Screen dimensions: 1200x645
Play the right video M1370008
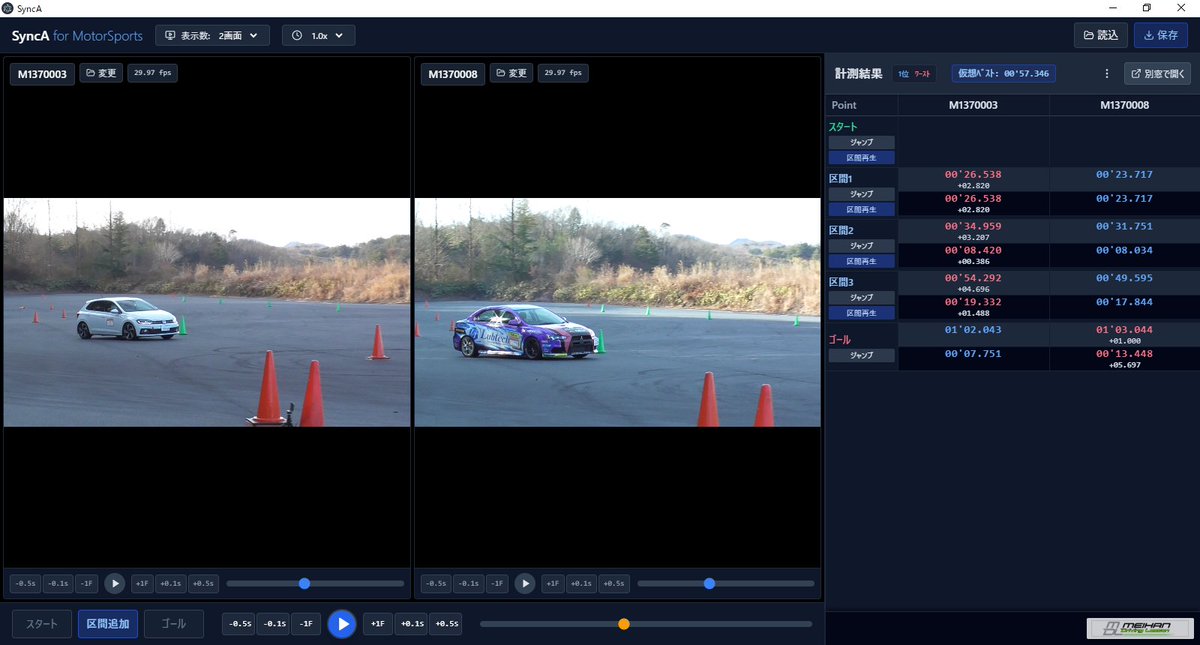pos(525,583)
